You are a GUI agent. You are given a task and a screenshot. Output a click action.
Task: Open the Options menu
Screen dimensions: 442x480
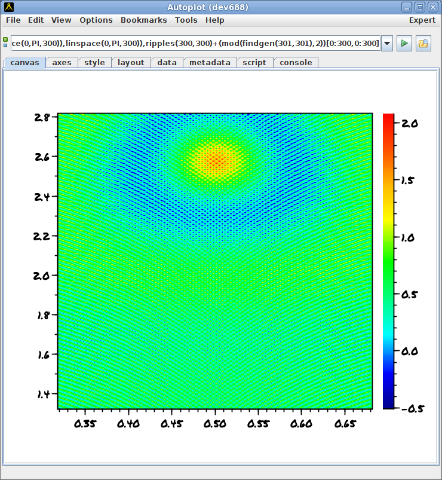96,20
